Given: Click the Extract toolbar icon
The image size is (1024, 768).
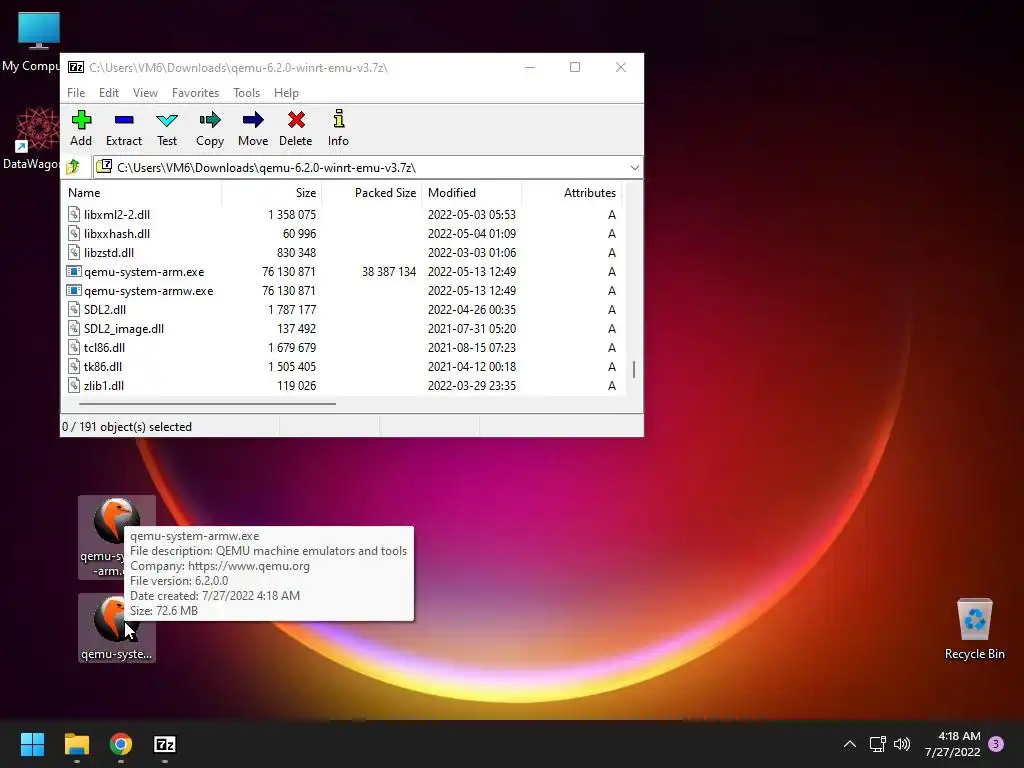Looking at the screenshot, I should (123, 120).
